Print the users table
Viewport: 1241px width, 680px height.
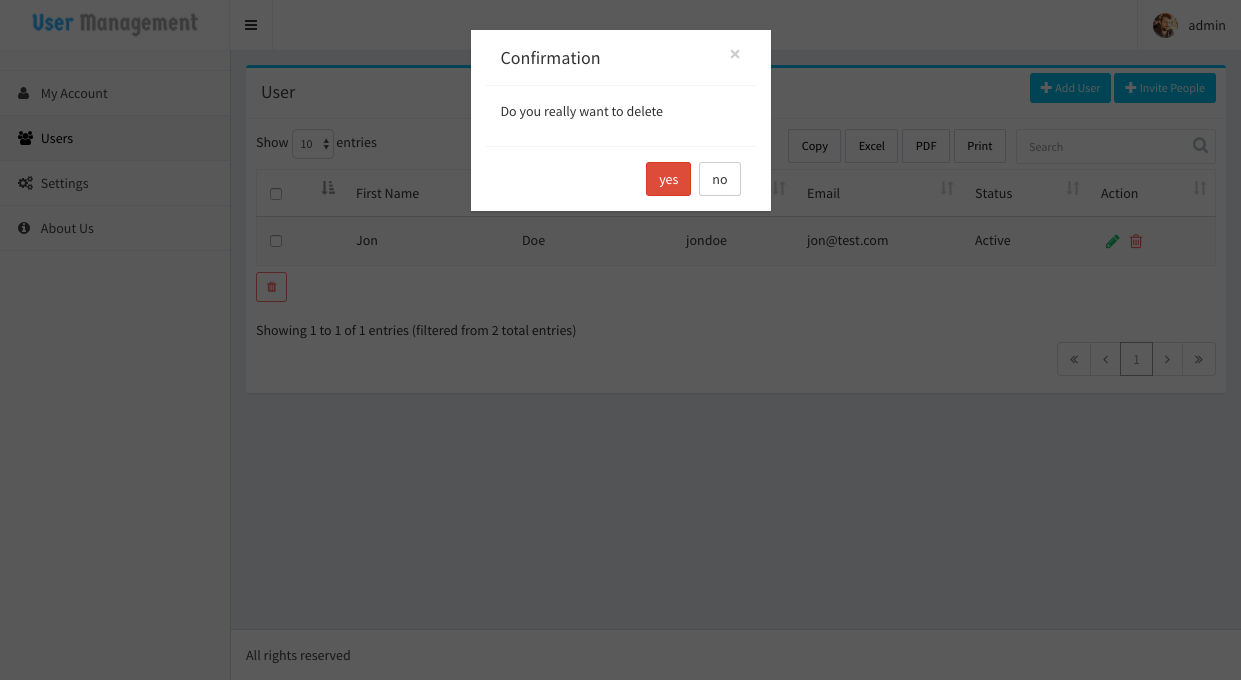[x=980, y=146]
